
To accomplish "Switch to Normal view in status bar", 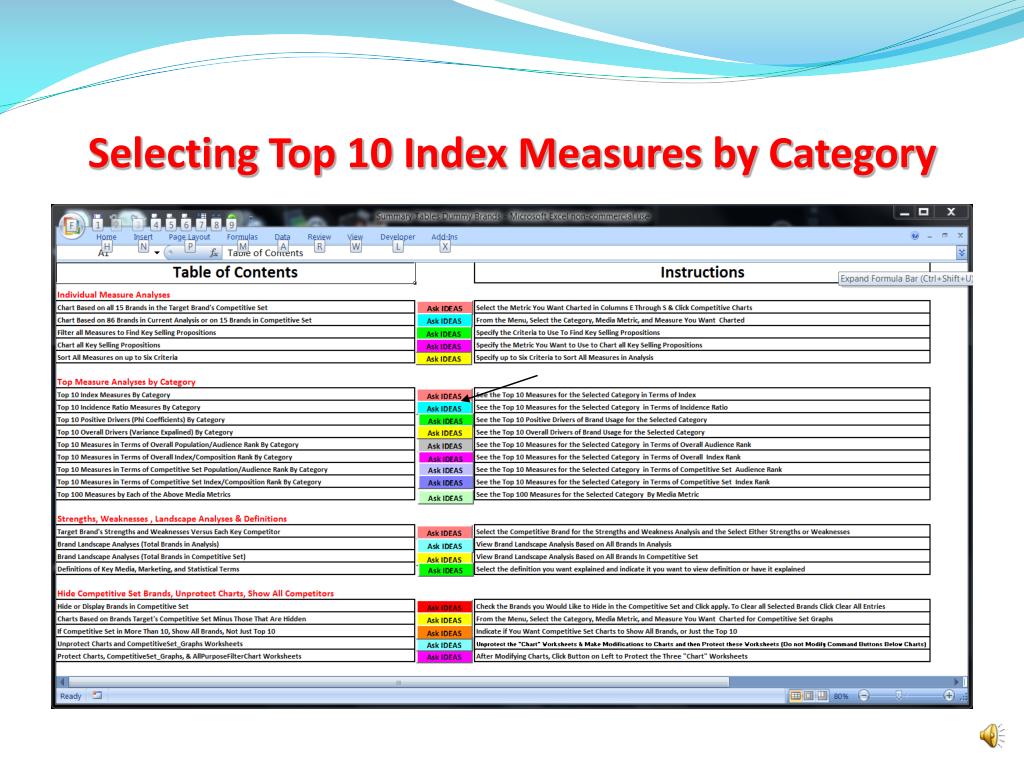I will tap(795, 696).
